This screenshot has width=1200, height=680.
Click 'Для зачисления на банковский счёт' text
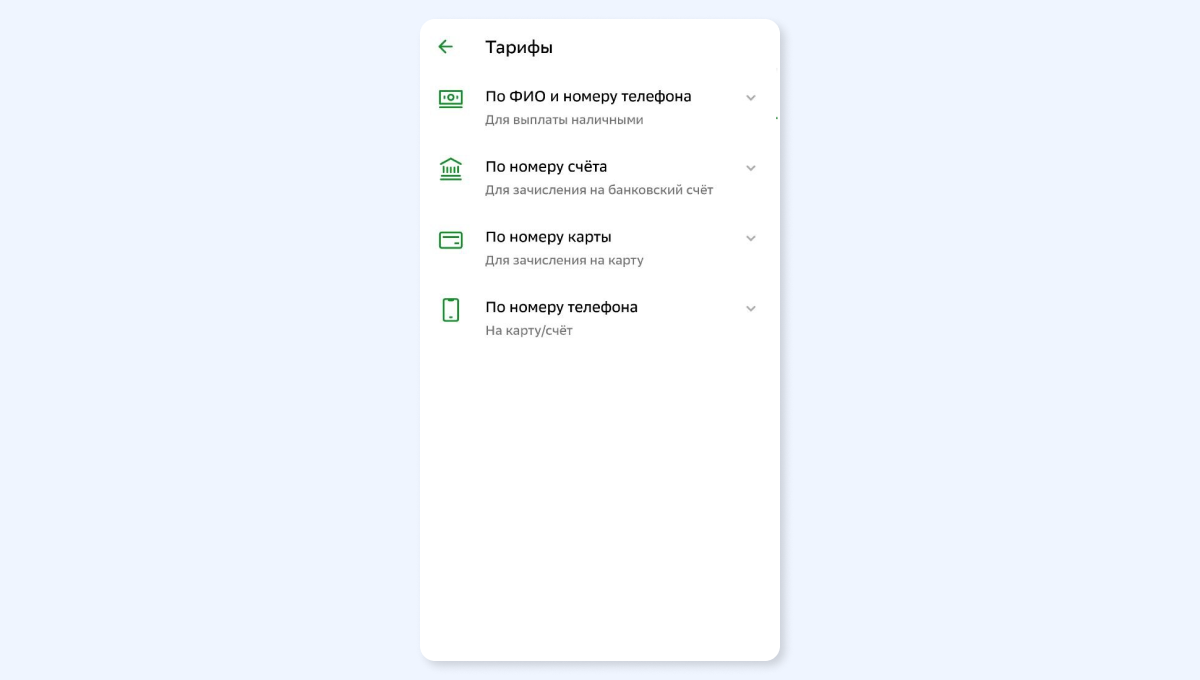[x=599, y=190]
